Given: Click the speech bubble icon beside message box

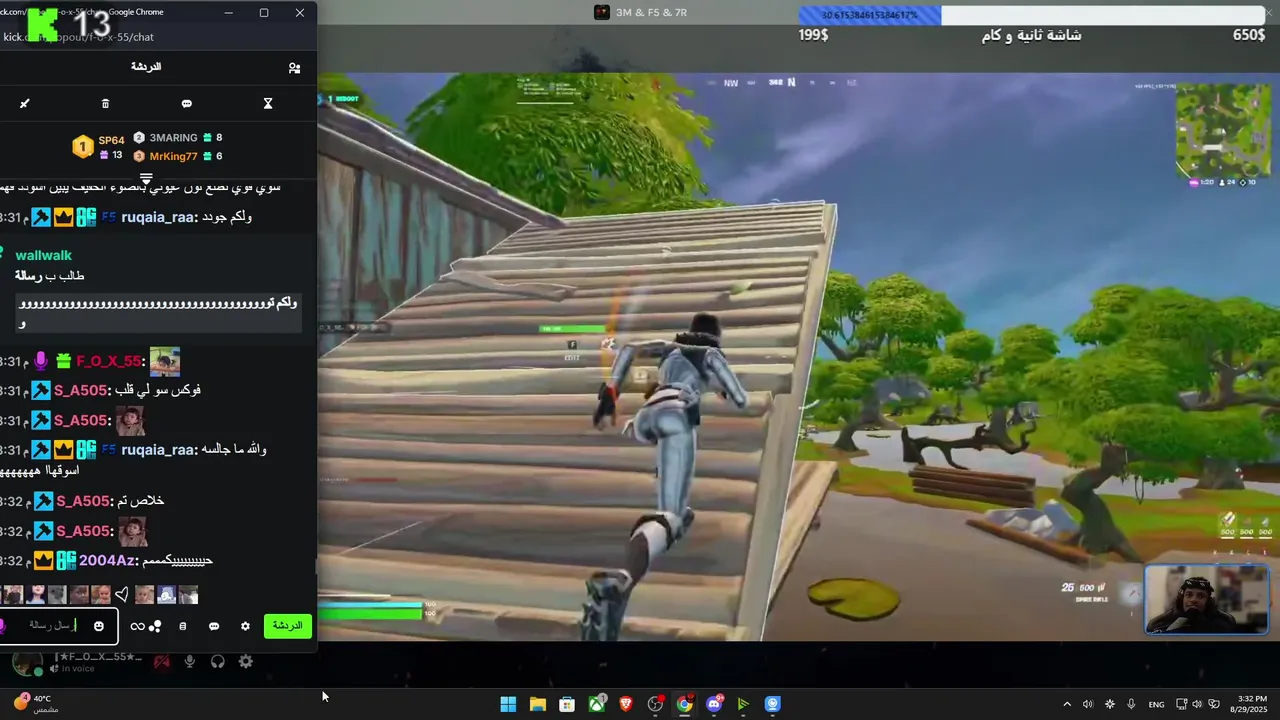Looking at the screenshot, I should pos(214,627).
